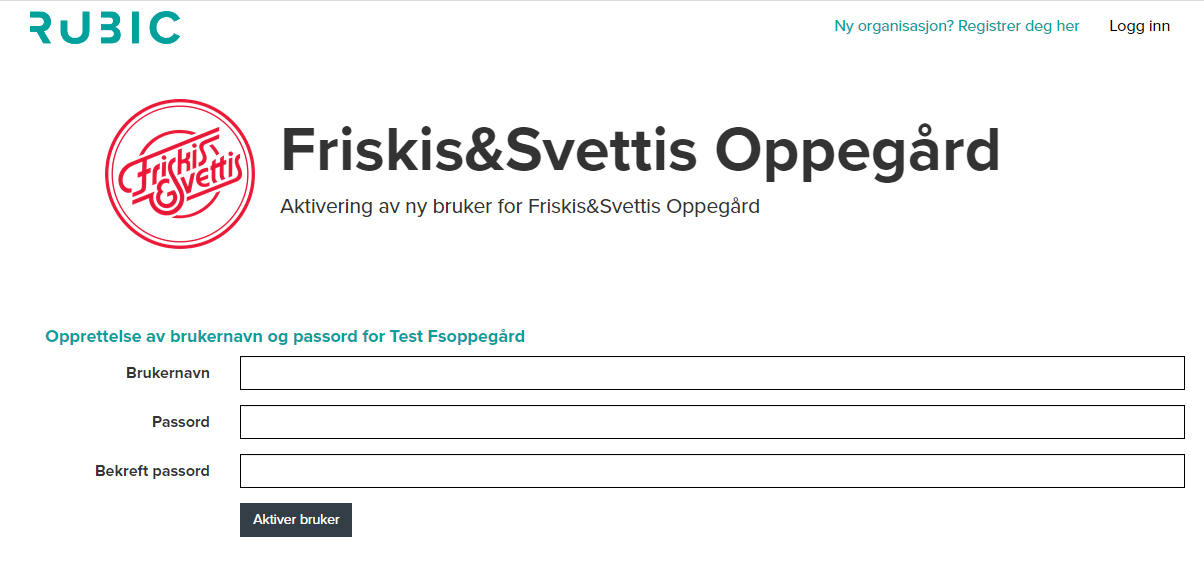Click the word "Oppegård" in the large title
Screen dimensions: 1204x564
click(x=857, y=150)
